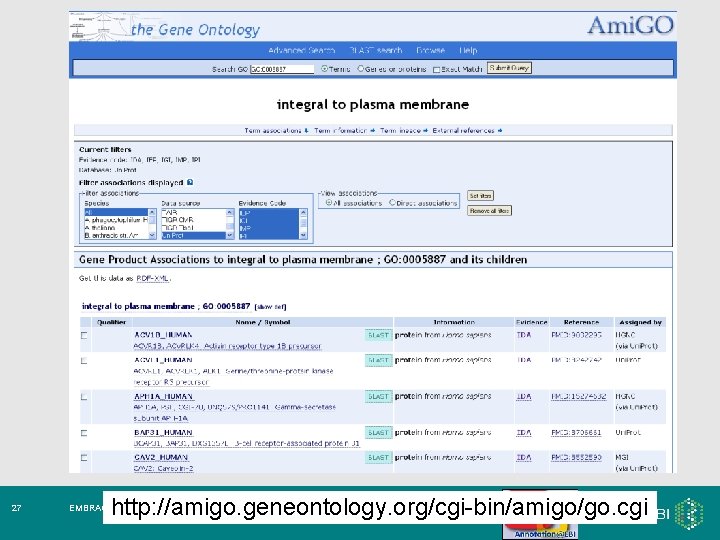
Task: Select Genes or proteins radio button
Action: 360,68
